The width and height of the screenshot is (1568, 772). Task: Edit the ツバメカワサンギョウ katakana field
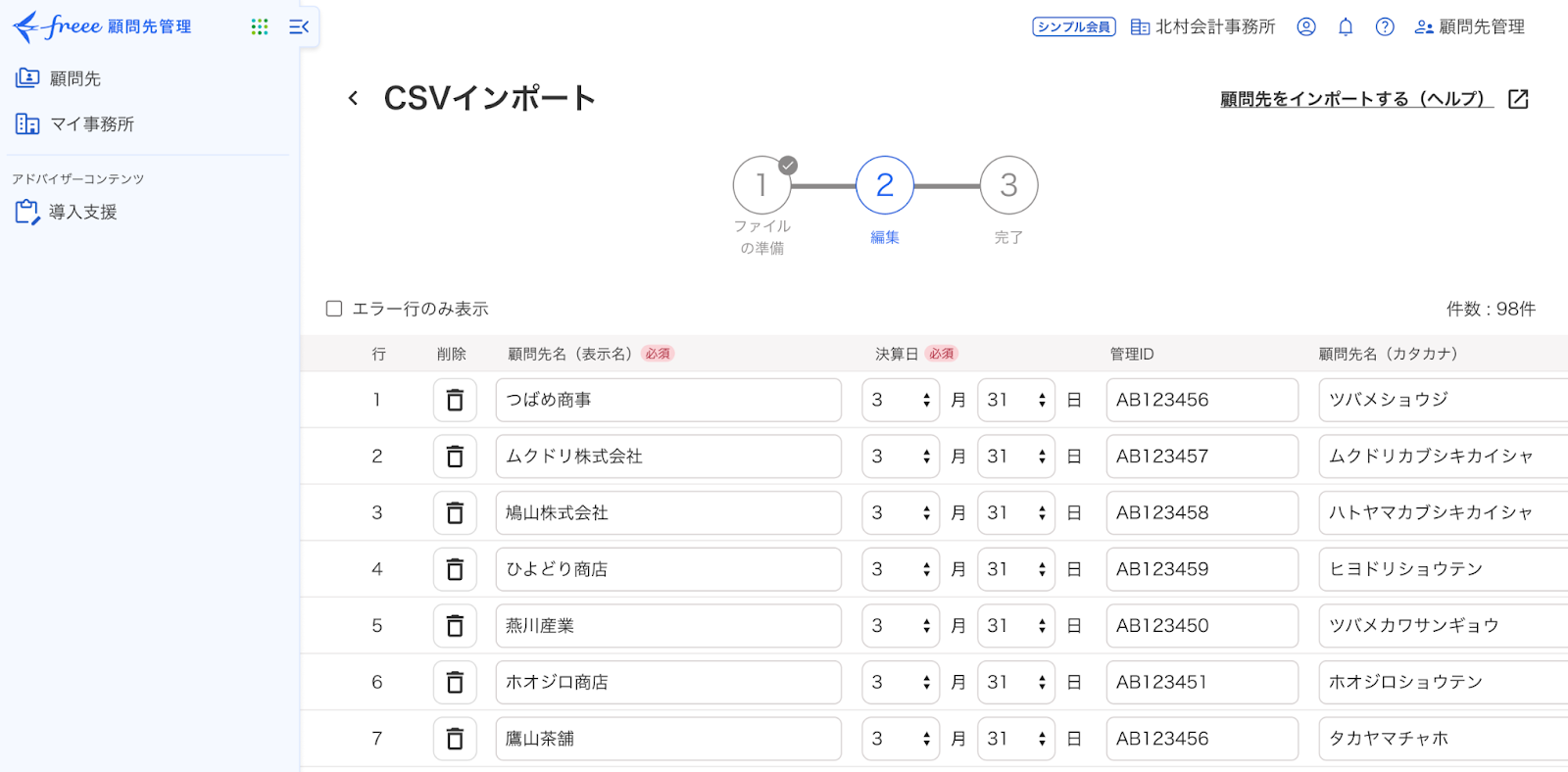click(1444, 626)
